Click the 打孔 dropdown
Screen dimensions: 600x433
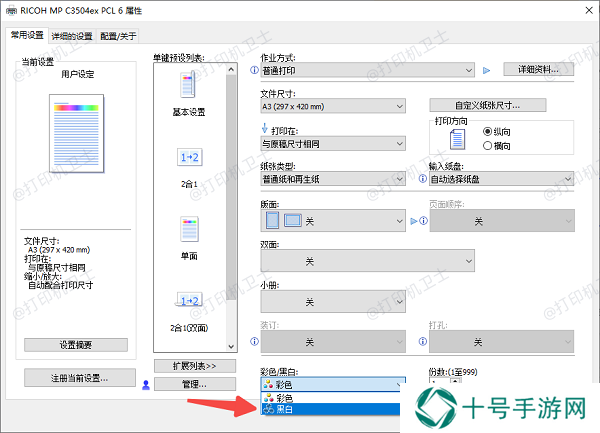pos(502,341)
